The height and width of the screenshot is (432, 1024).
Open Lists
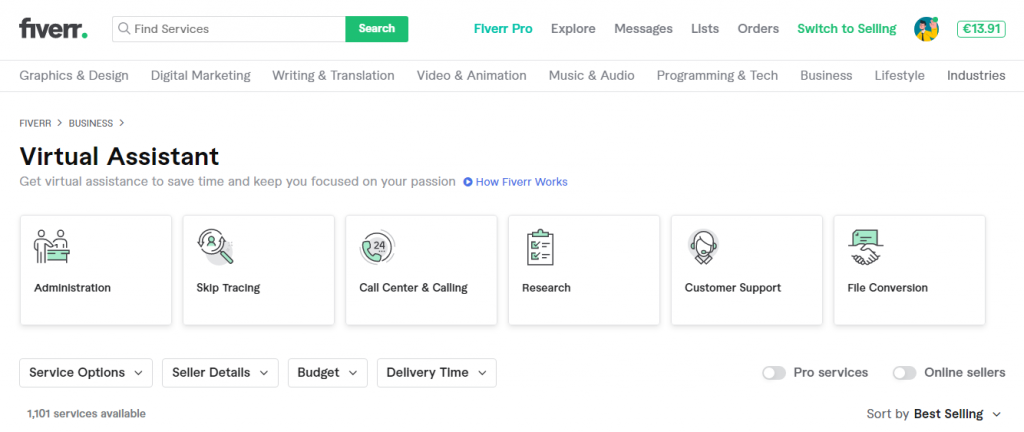coord(705,29)
